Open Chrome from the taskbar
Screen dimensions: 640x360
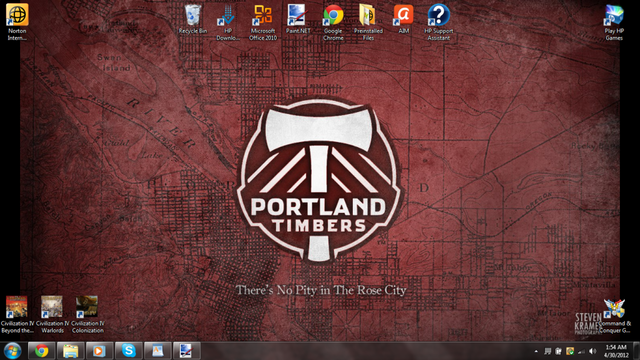coord(41,351)
